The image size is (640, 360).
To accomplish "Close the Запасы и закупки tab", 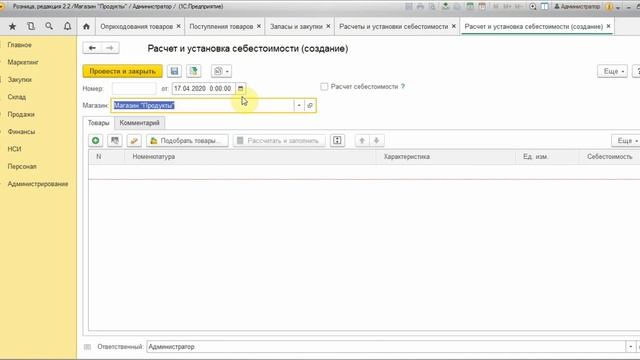I will 328,26.
